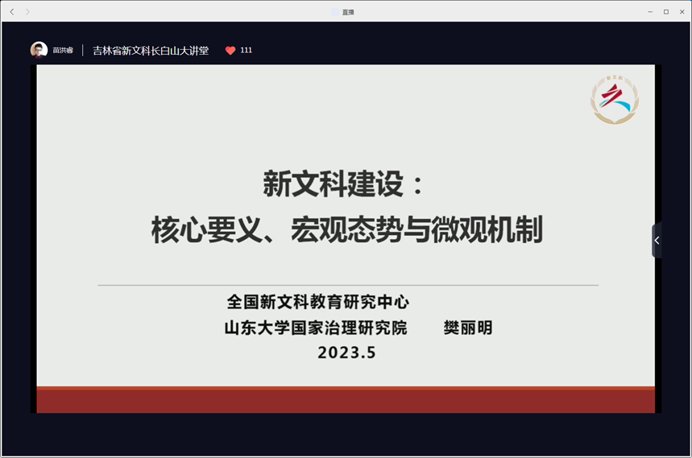692x458 pixels.
Task: Click the host name beside avatar
Action: pyautogui.click(x=63, y=50)
